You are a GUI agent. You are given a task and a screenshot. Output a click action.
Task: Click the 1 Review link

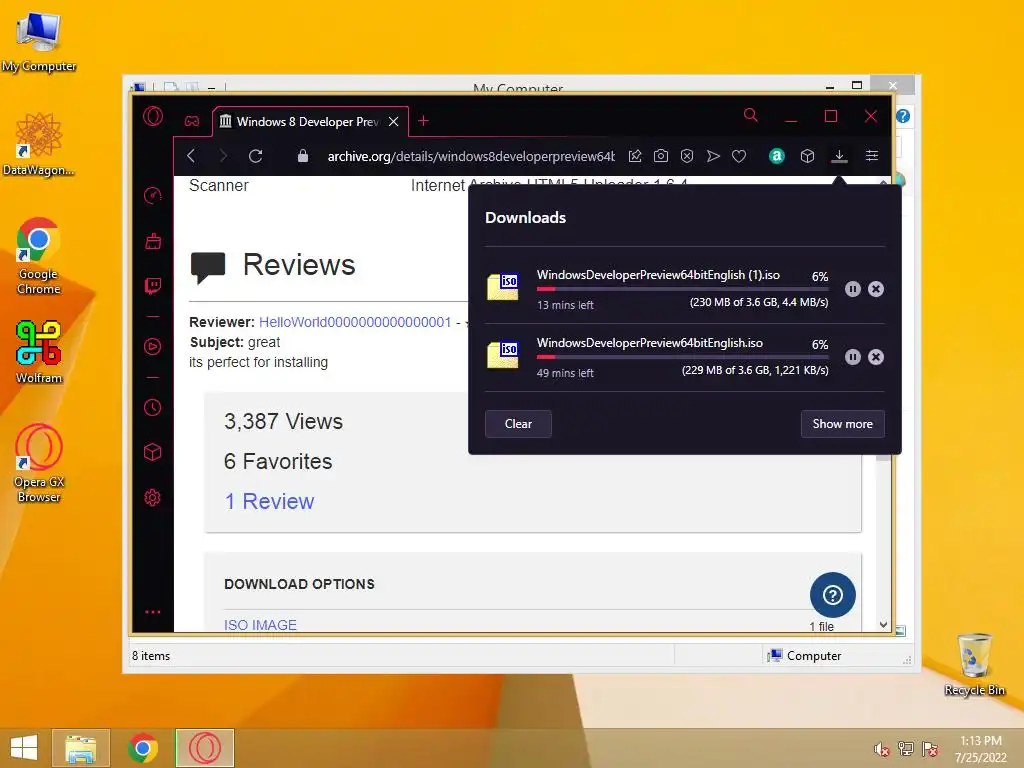[x=269, y=501]
